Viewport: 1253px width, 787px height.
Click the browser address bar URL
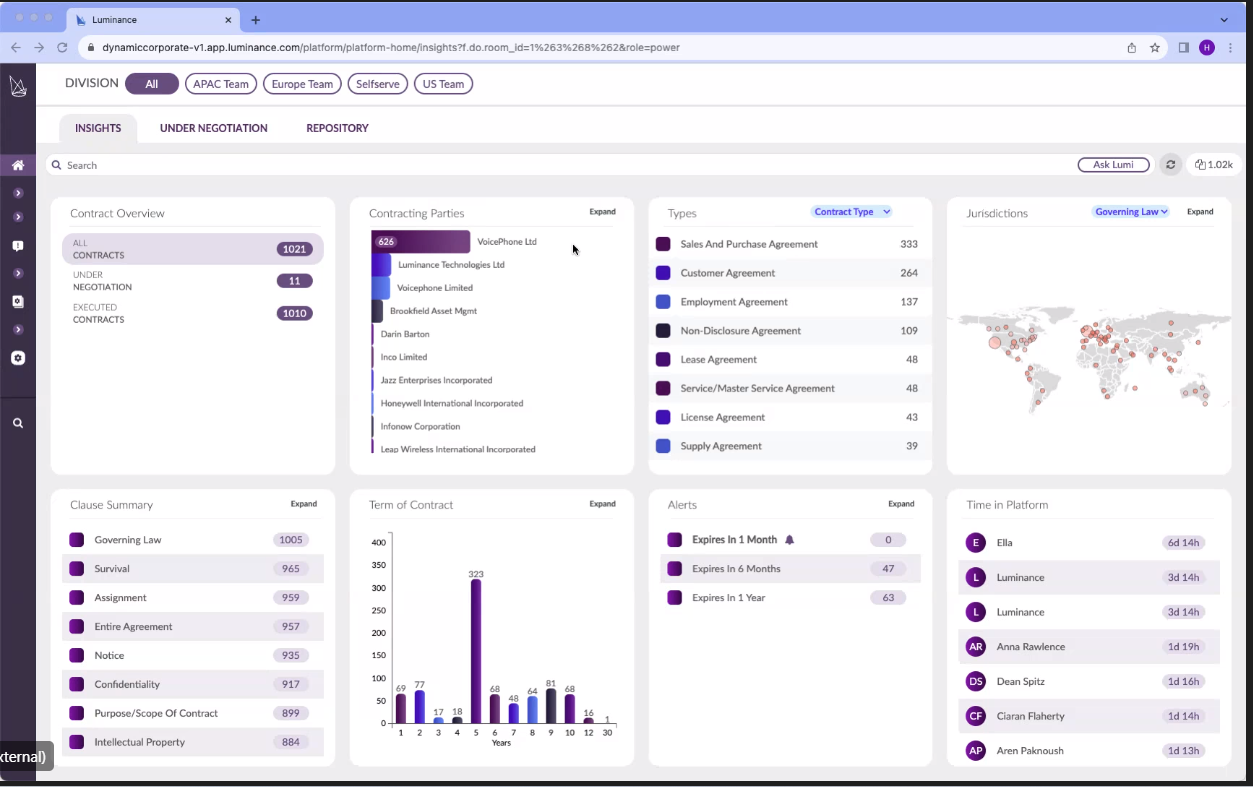click(x=391, y=47)
